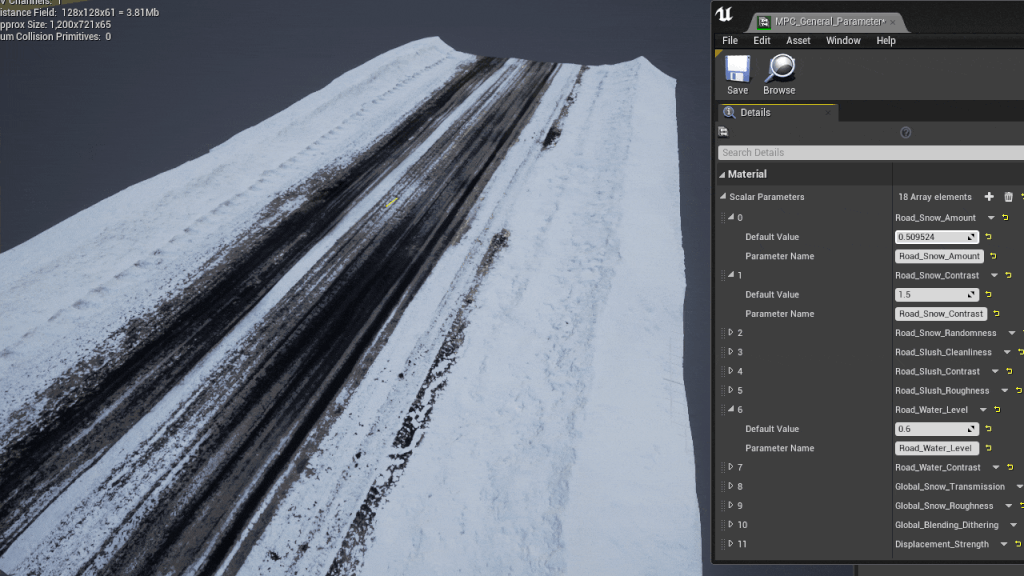The width and height of the screenshot is (1024, 576).
Task: Open the Asset menu
Action: click(x=798, y=40)
